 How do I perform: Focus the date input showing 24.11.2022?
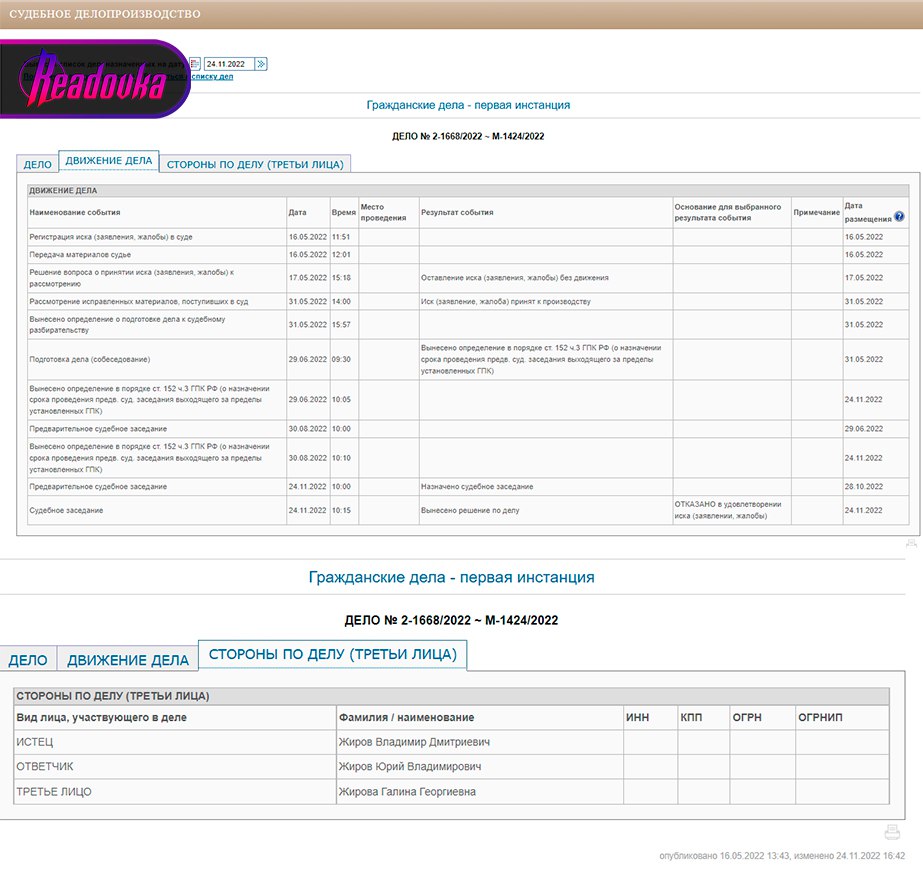[230, 64]
